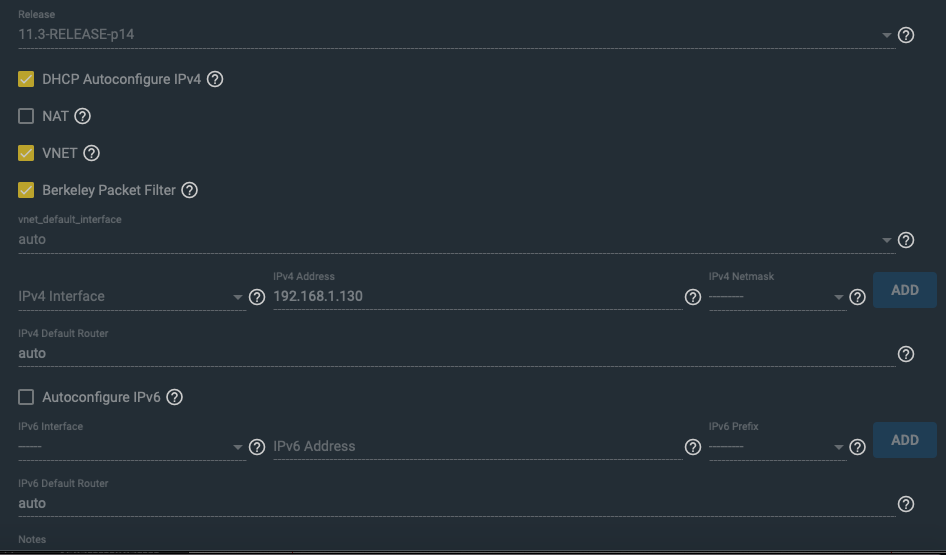Click into the IPv6 Address field
Image resolution: width=946 pixels, height=555 pixels.
click(477, 446)
